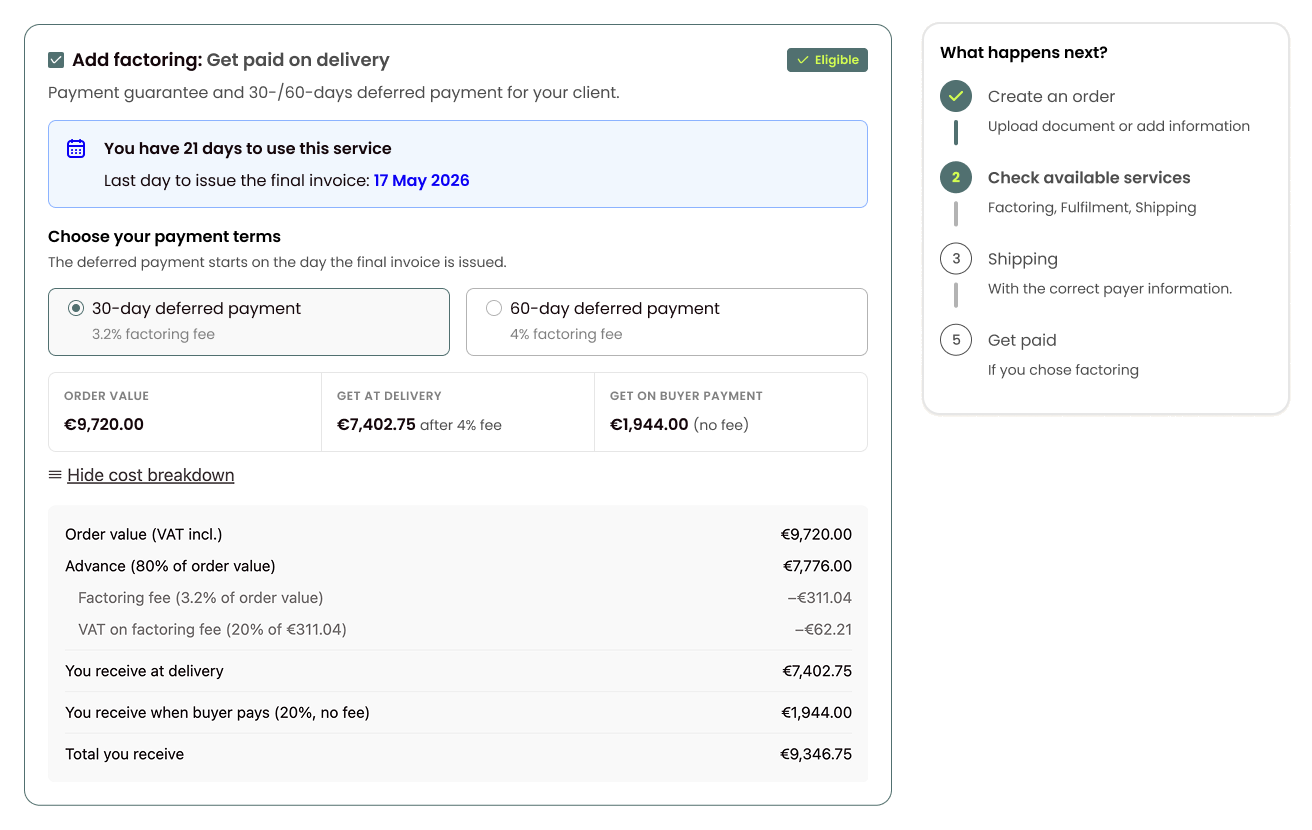1312x830 pixels.
Task: Click the What happens next? heading
Action: [1024, 53]
